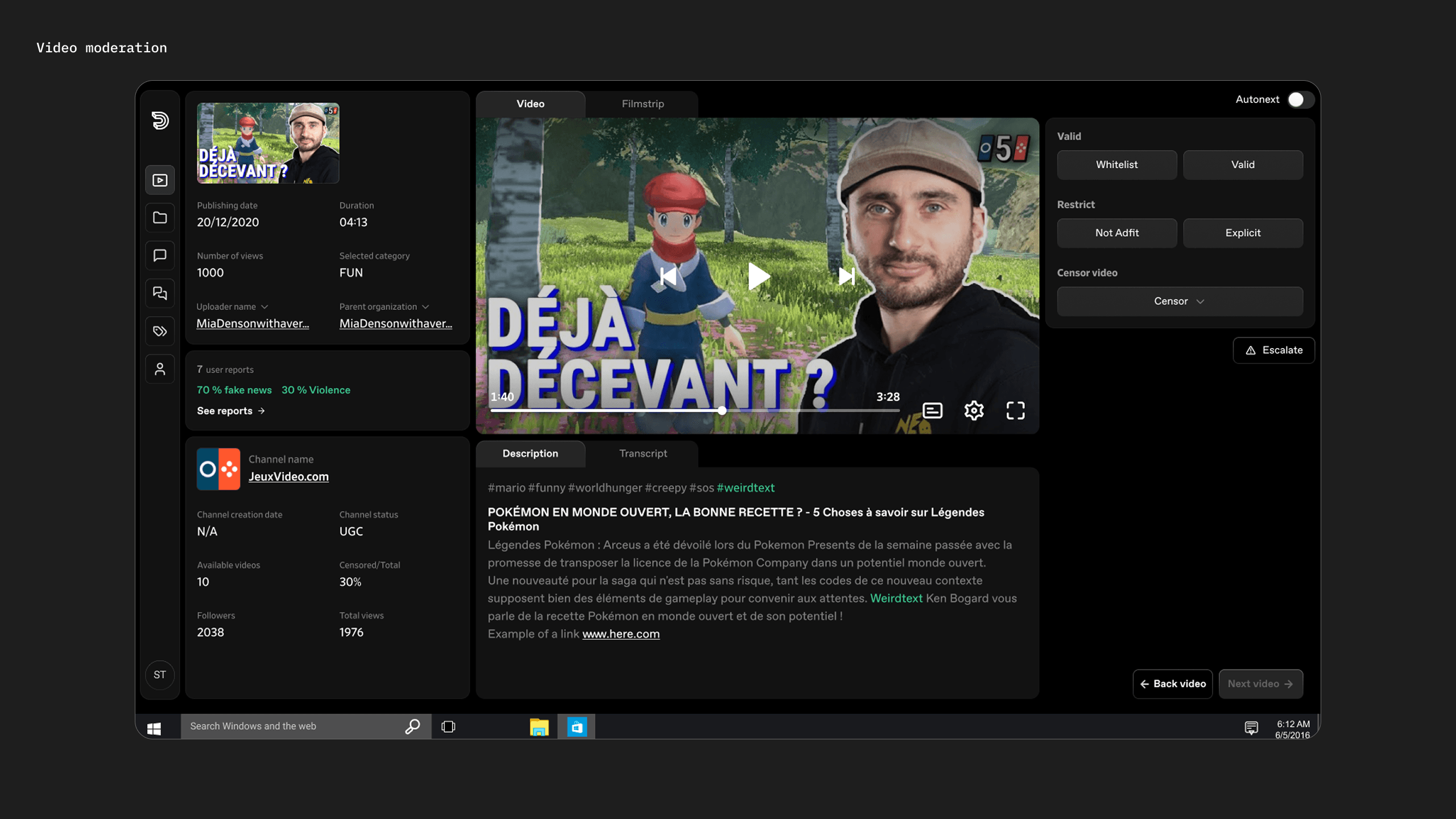Click the video thumbnail preview image
Image resolution: width=1456 pixels, height=819 pixels.
[x=268, y=143]
